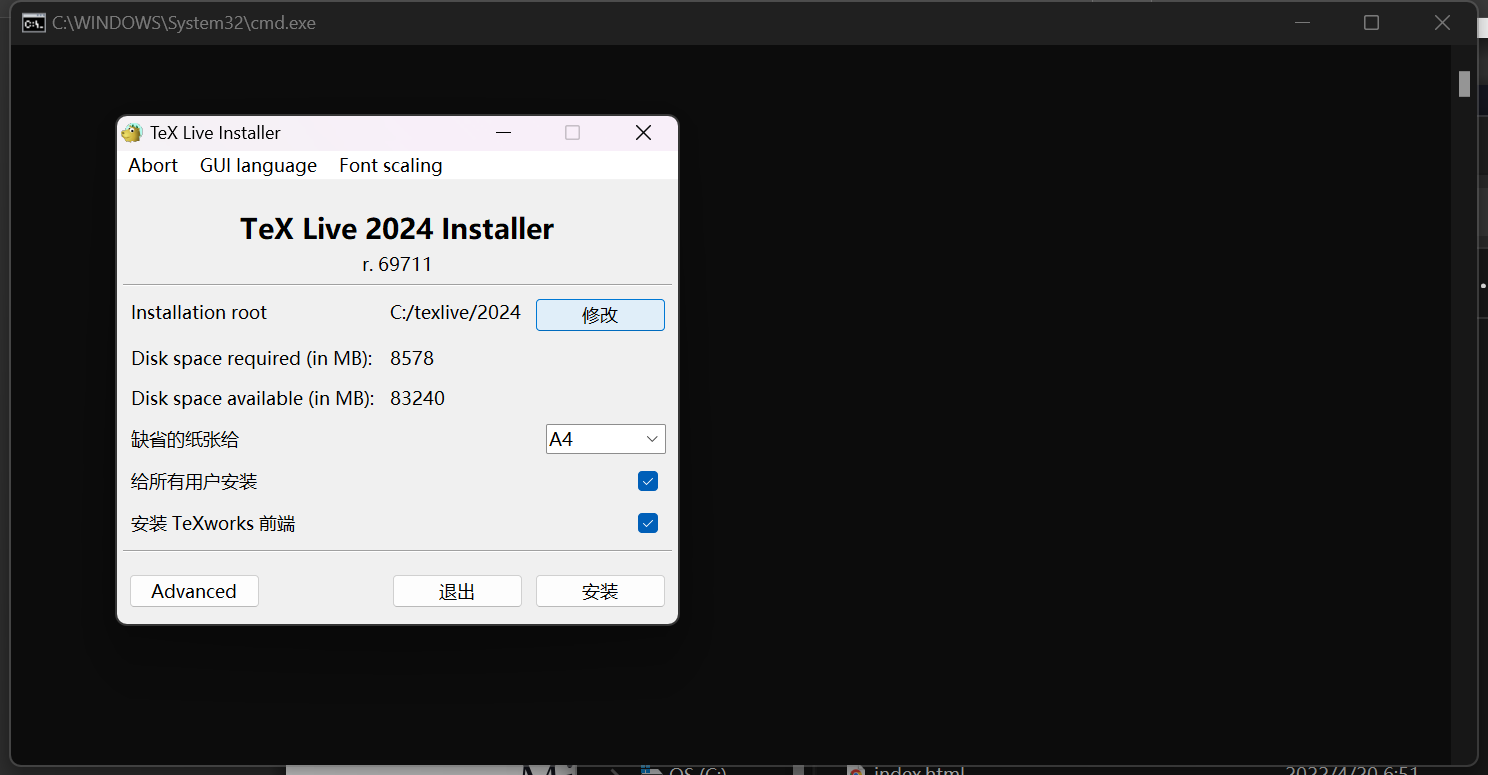1488x775 pixels.
Task: Open the Abort menu
Action: pos(153,166)
